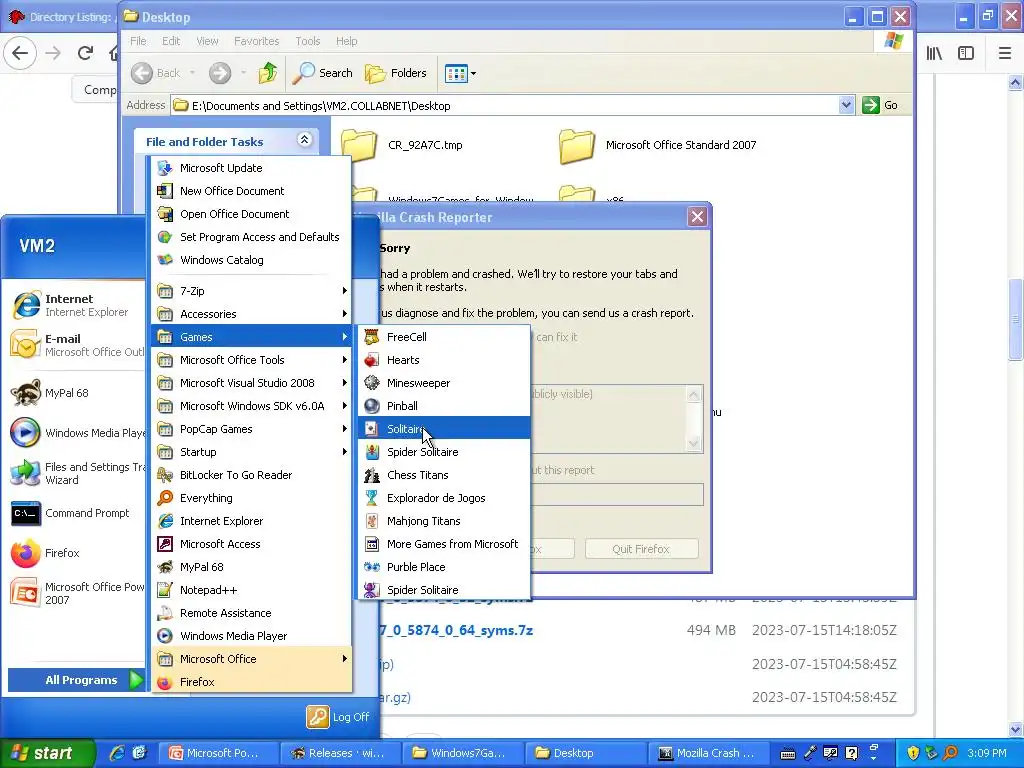Image resolution: width=1024 pixels, height=768 pixels.
Task: Click Quit Firefox in Crash Reporter
Action: [x=641, y=549]
